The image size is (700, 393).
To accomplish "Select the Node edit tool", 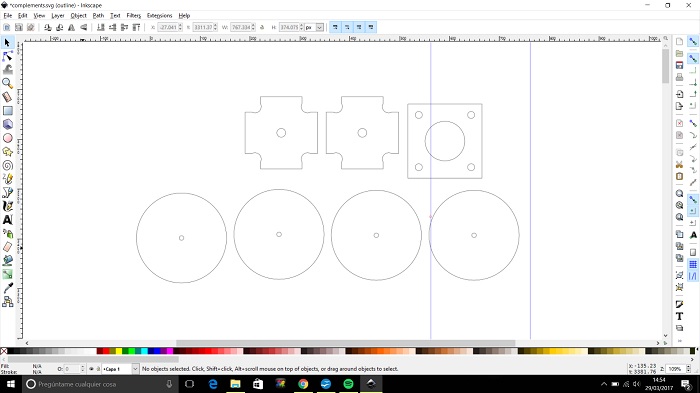I will (7, 56).
